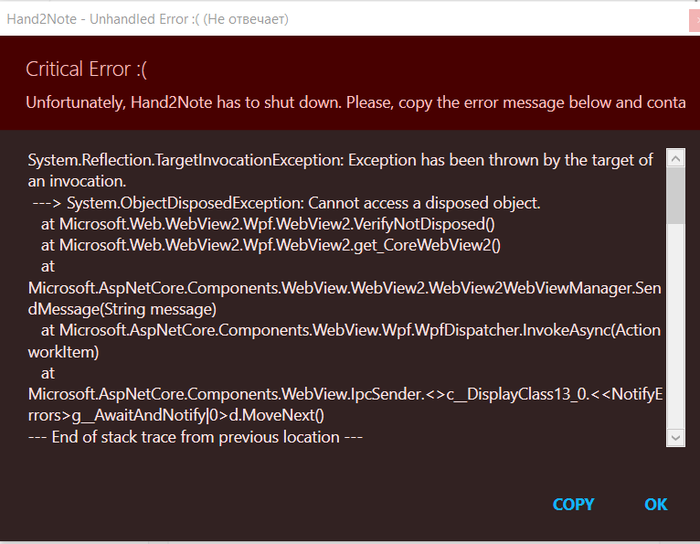Viewport: 700px width, 544px height.
Task: Click the WebView2WebViewManager.Sen line
Action: pos(345,288)
